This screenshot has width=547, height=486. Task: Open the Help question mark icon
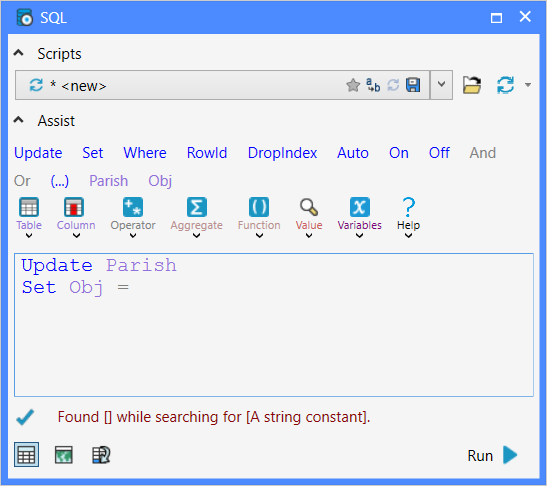point(409,207)
